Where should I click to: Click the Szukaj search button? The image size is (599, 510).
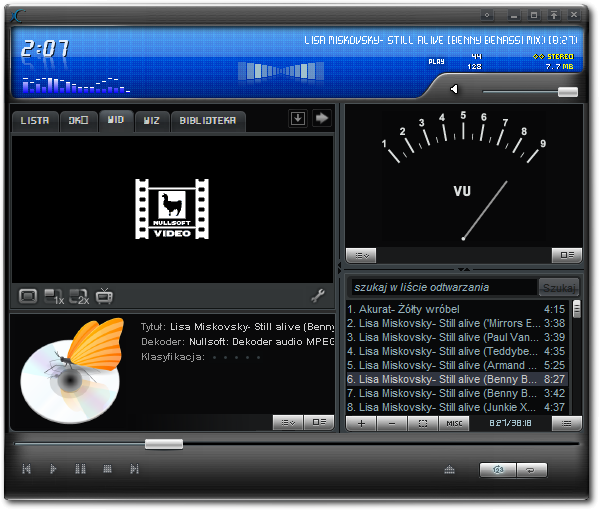click(559, 287)
